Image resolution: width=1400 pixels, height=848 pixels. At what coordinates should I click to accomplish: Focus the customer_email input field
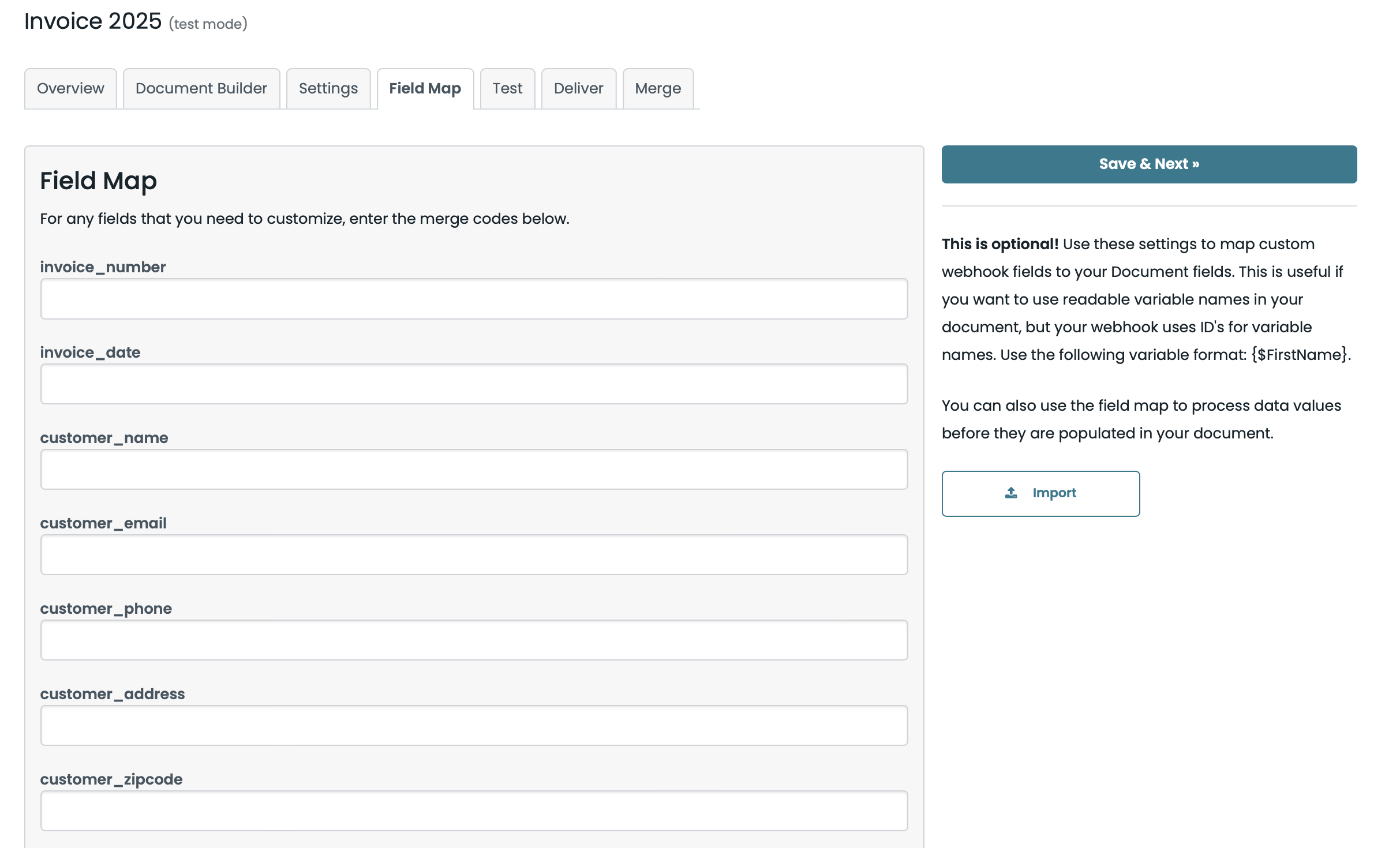tap(474, 554)
